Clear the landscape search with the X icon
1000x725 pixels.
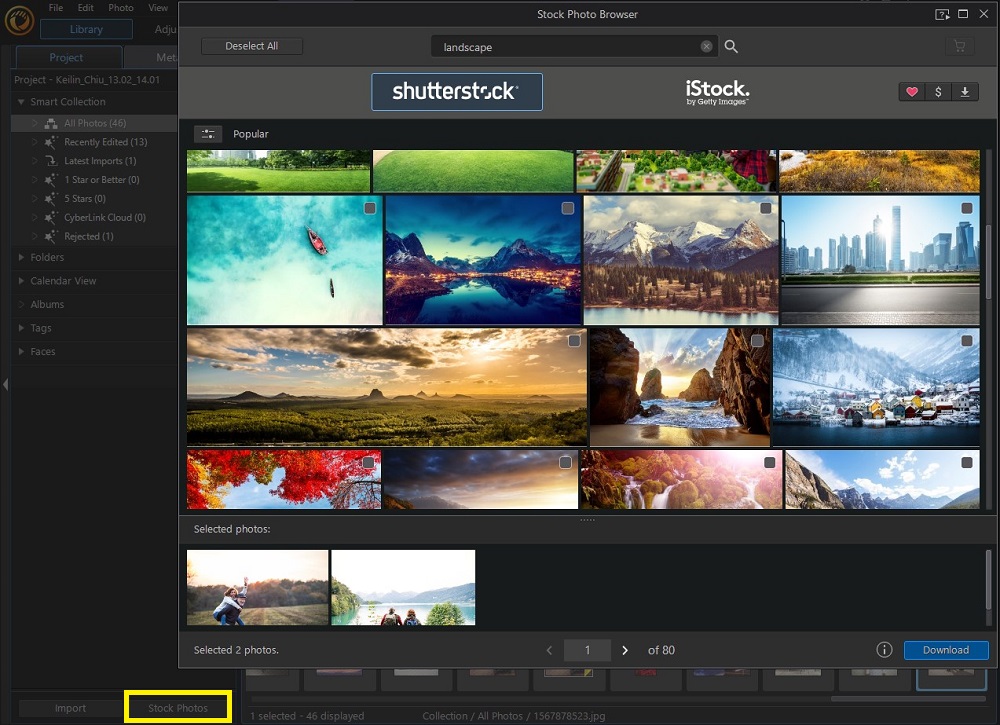706,46
